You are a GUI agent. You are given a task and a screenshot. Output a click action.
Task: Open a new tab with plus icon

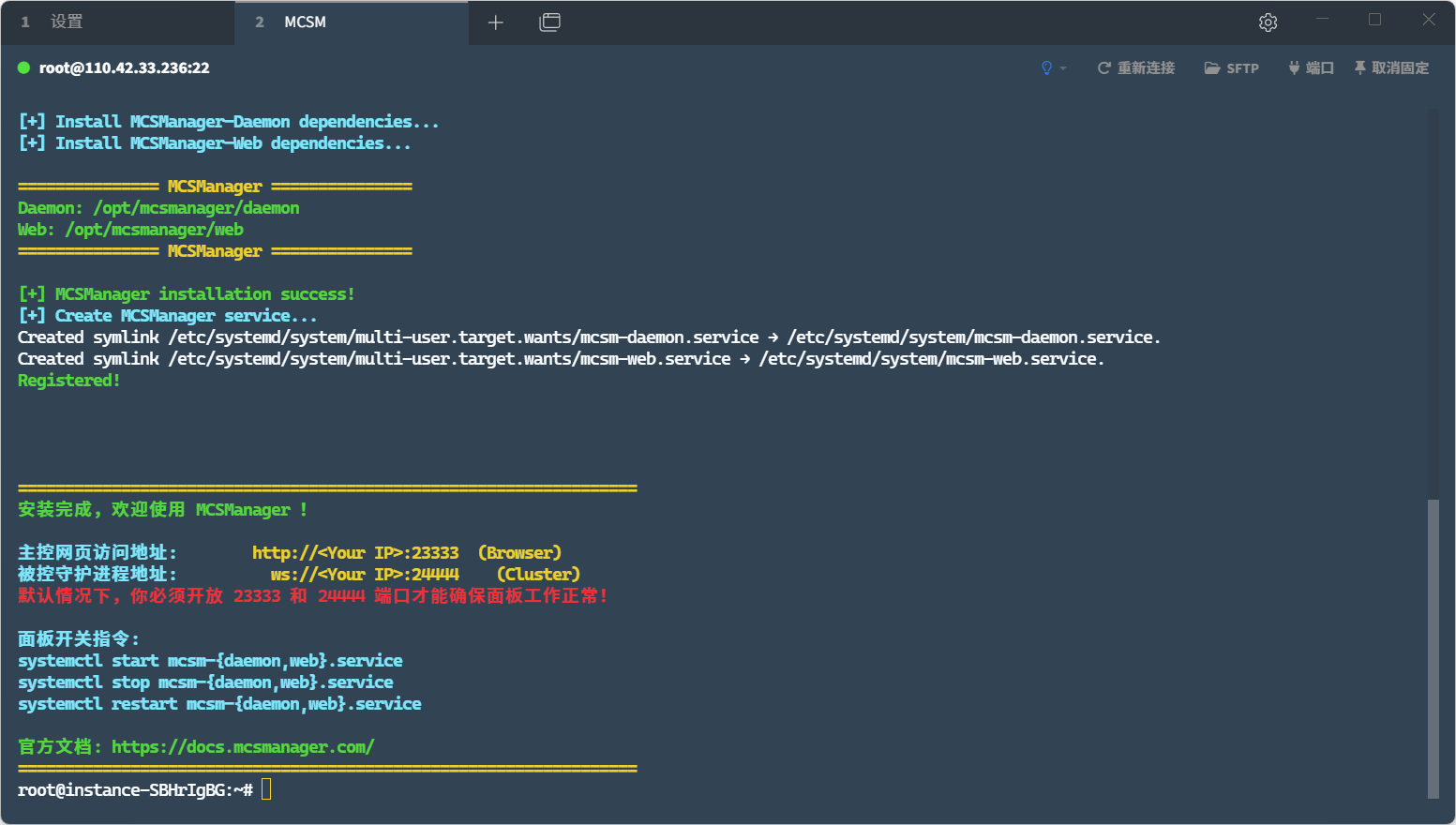tap(496, 22)
